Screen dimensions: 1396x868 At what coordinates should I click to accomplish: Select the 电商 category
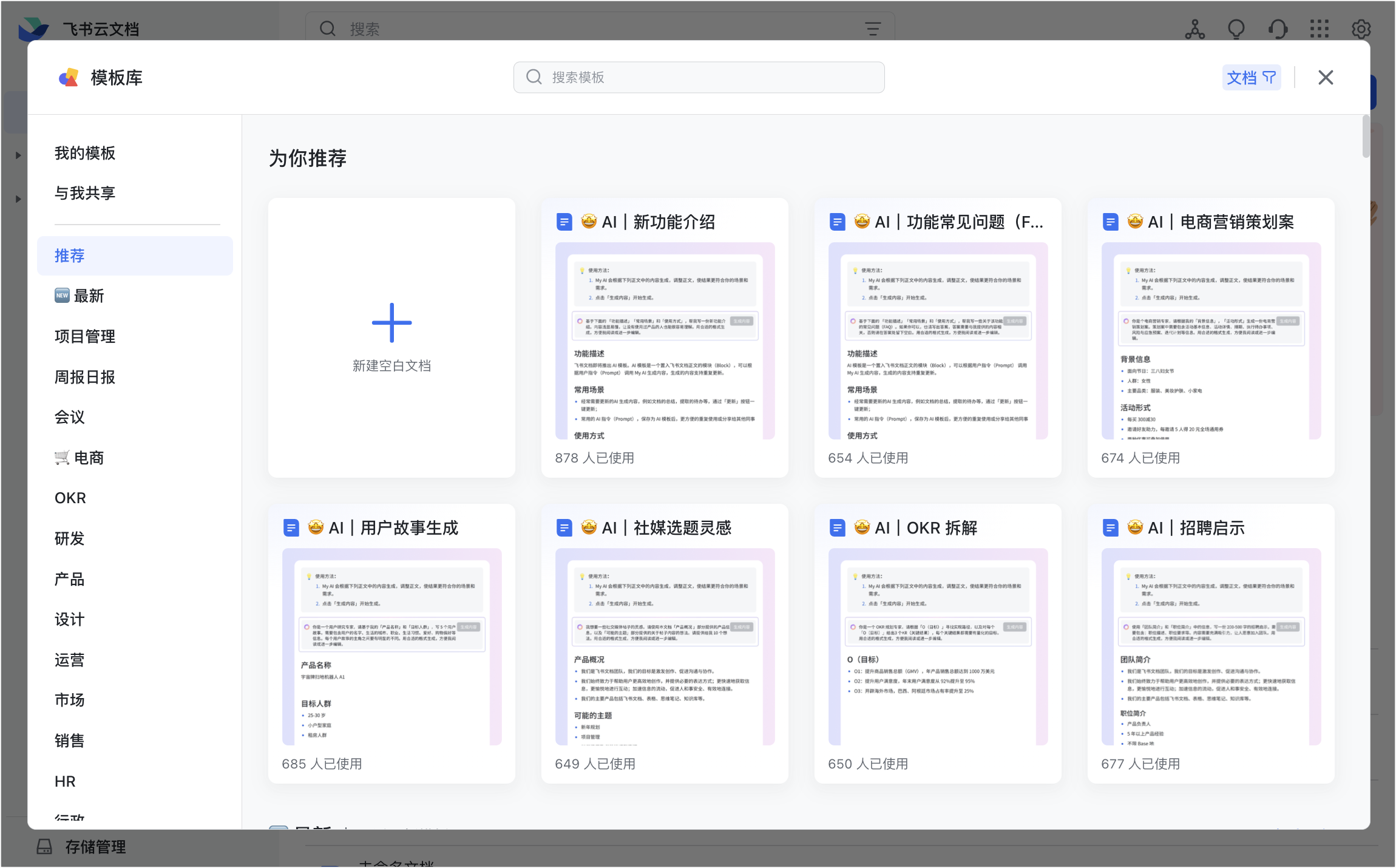[135, 458]
